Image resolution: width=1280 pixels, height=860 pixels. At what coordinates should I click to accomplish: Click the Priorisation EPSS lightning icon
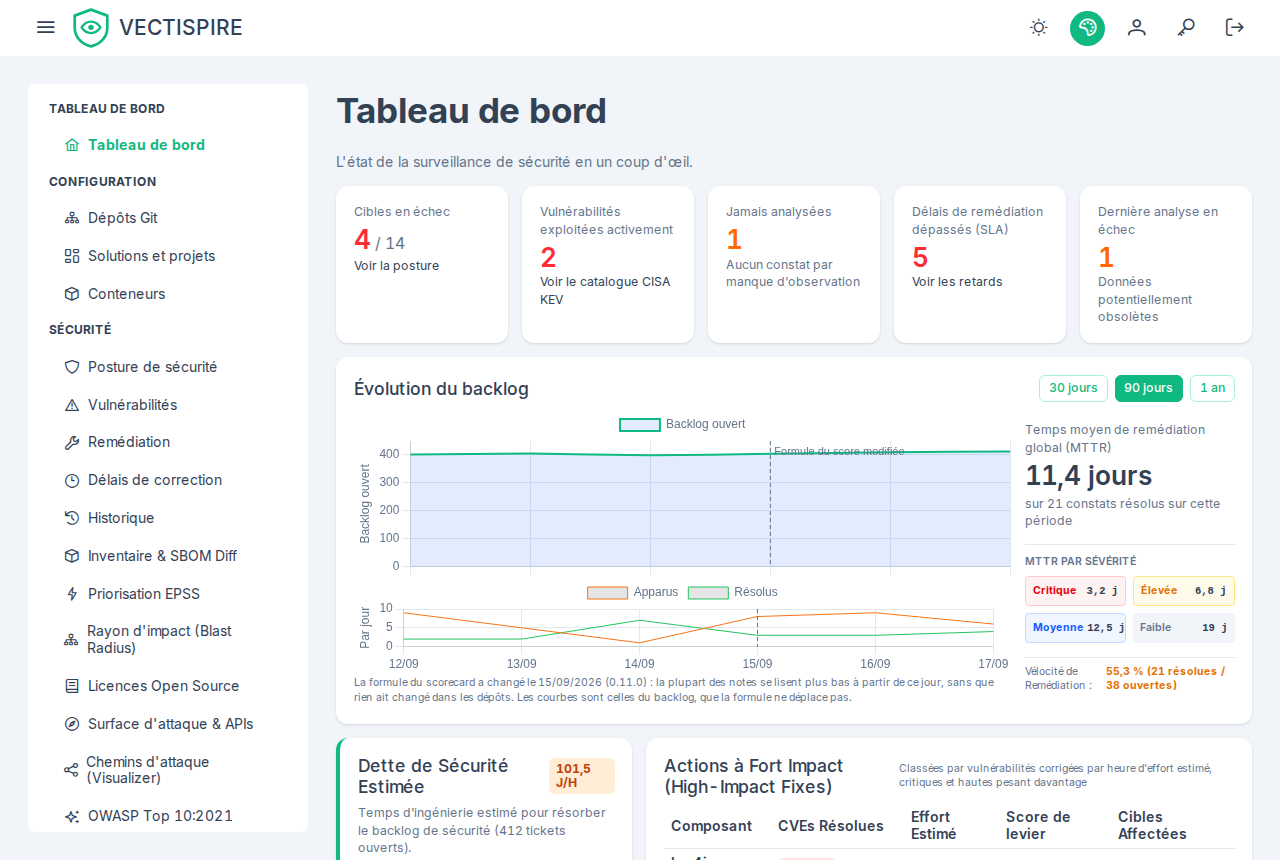point(72,594)
